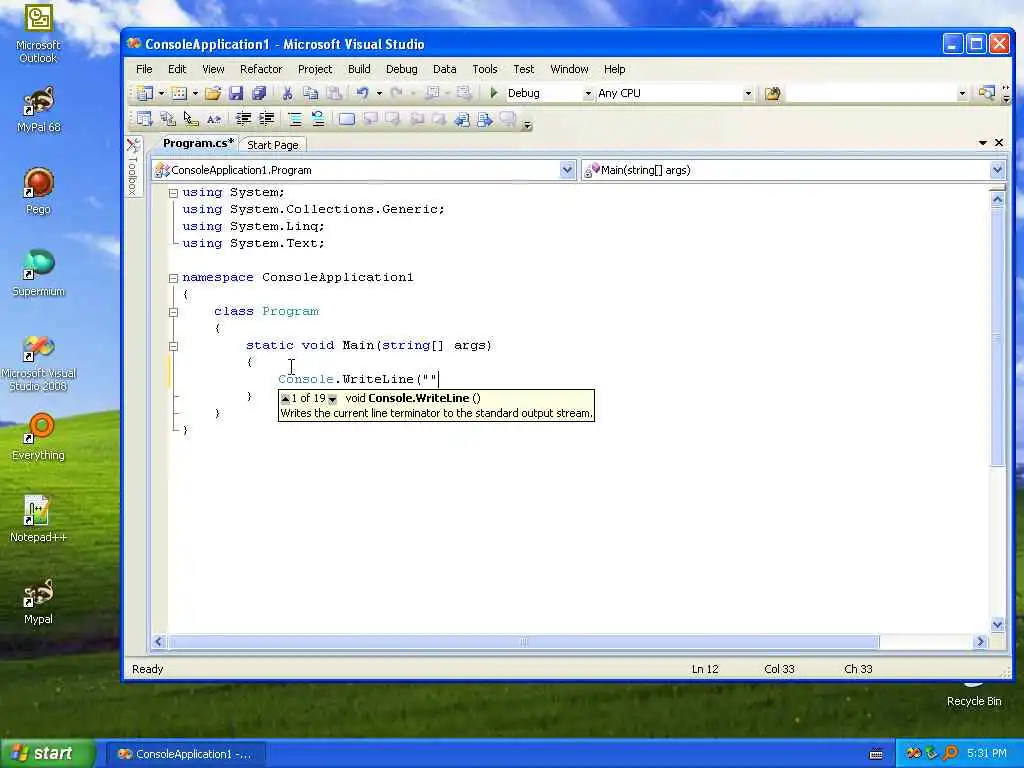Click the Open File folder icon
This screenshot has height=768, width=1024.
(213, 93)
